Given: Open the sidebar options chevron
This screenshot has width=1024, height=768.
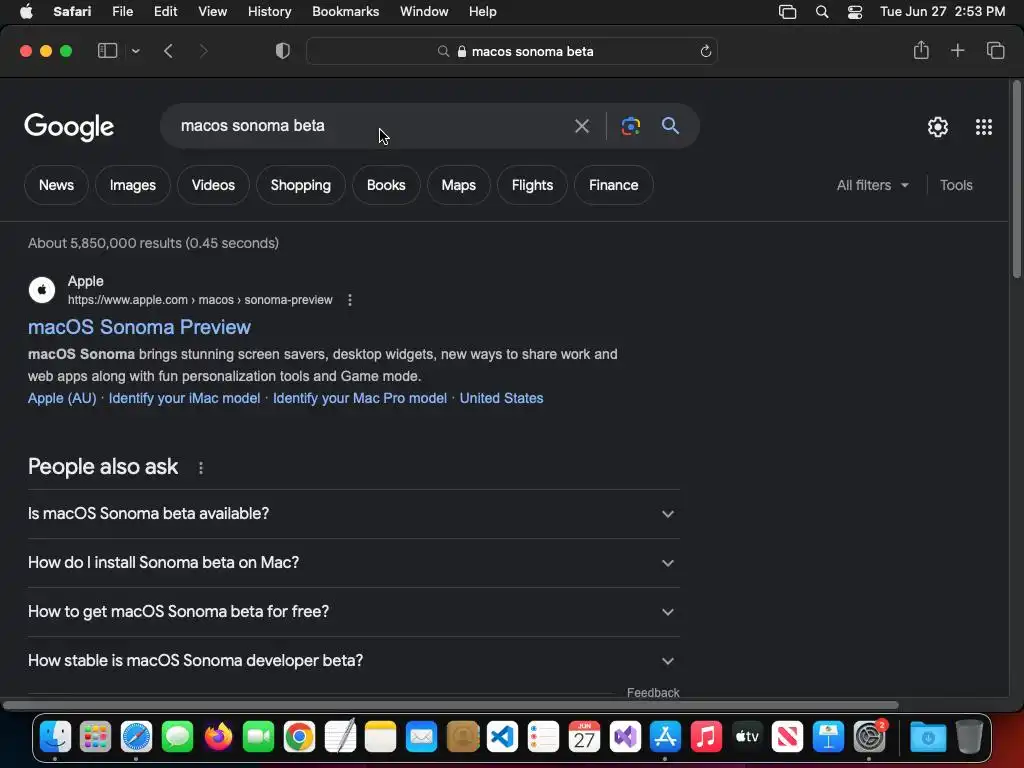Looking at the screenshot, I should pyautogui.click(x=135, y=51).
